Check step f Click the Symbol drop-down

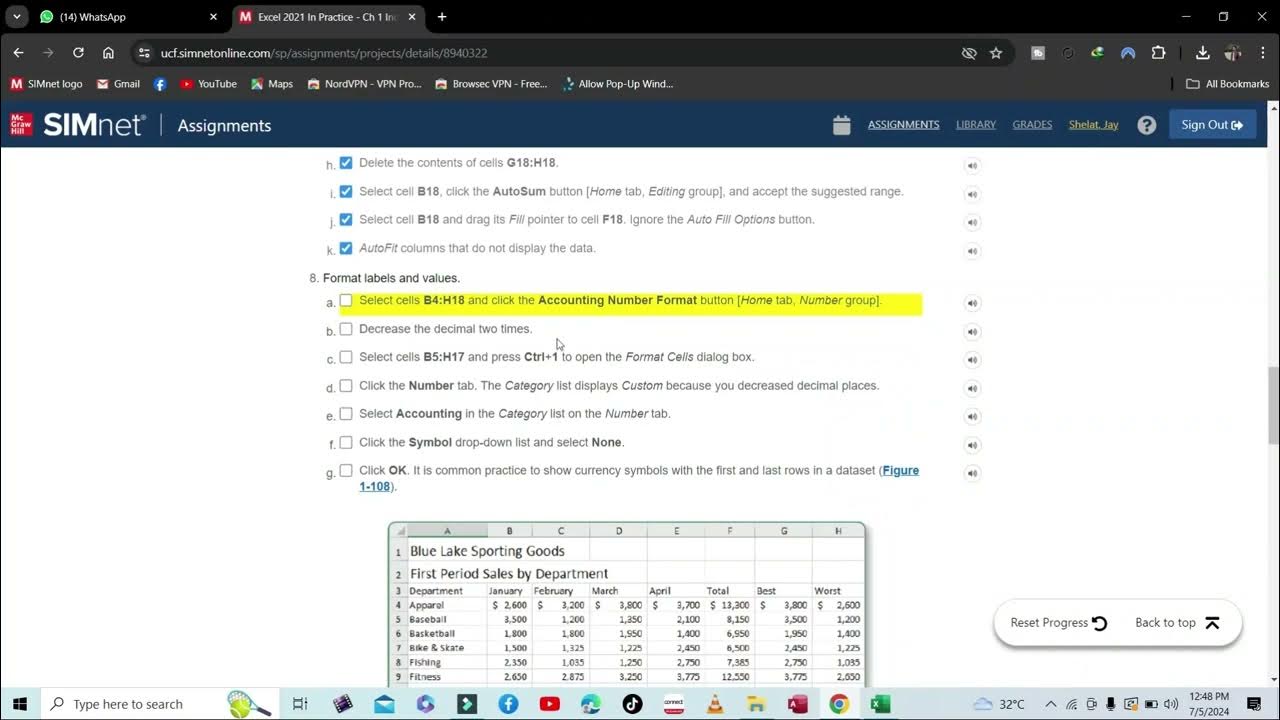[x=346, y=442]
